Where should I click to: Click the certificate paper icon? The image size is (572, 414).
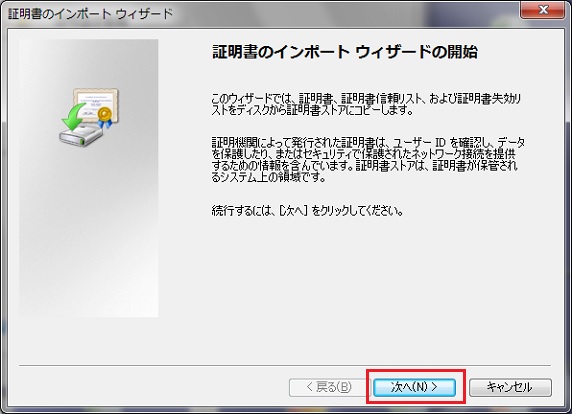coord(96,105)
